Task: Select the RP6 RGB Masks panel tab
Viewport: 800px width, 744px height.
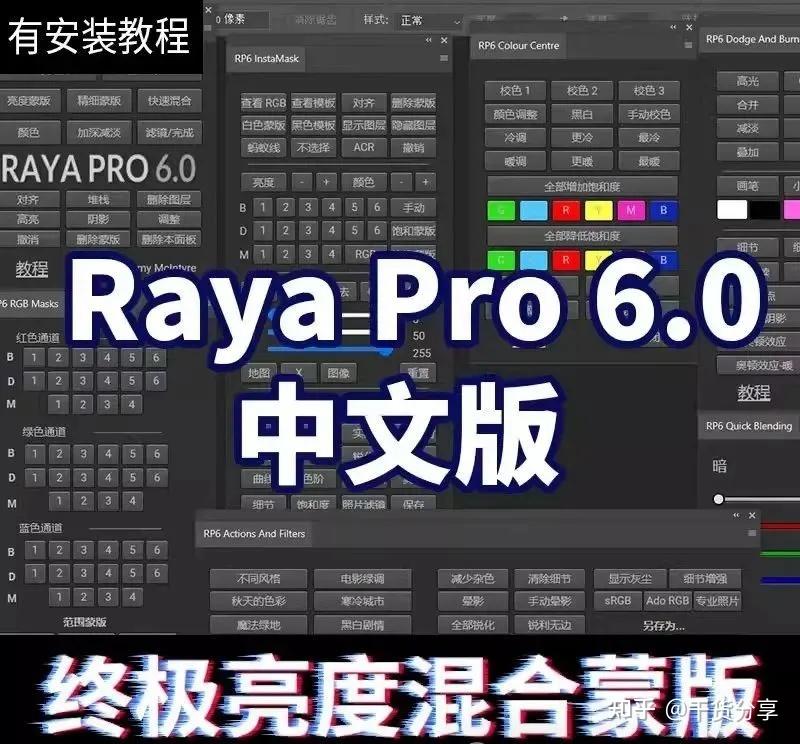Action: point(30,303)
